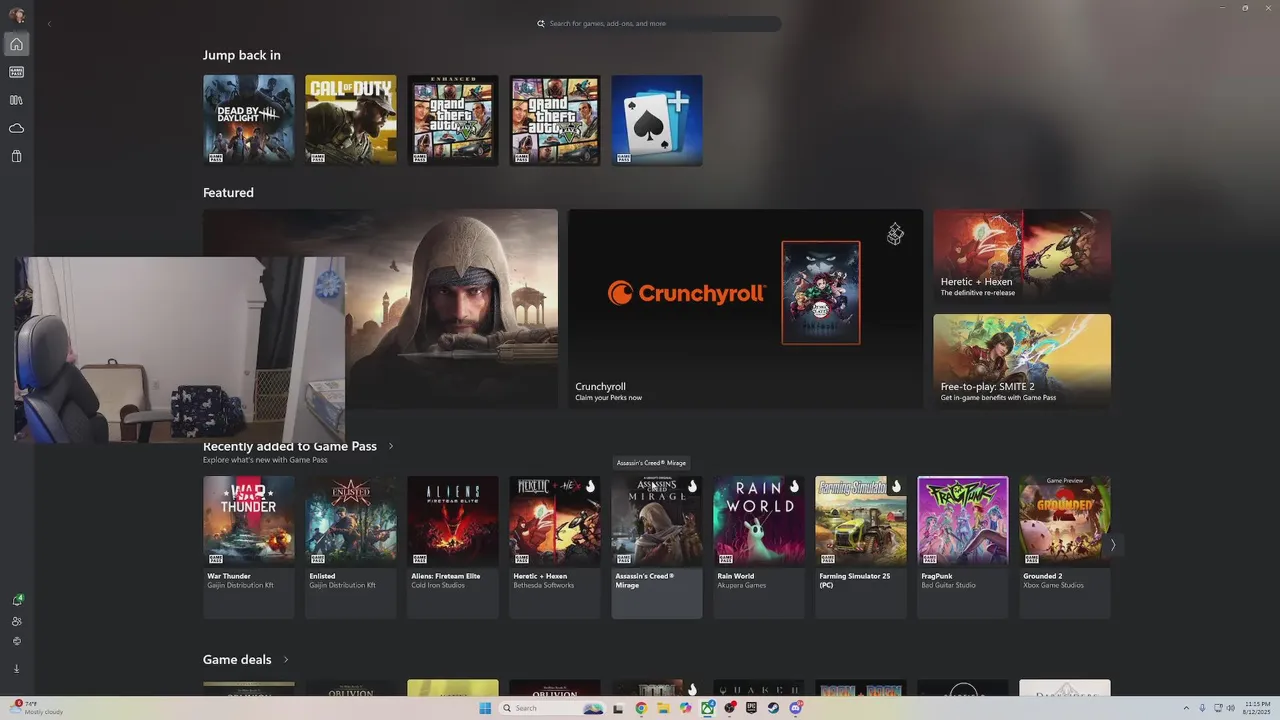
Task: Open the Heretic + Hexen featured tile
Action: tap(1022, 256)
